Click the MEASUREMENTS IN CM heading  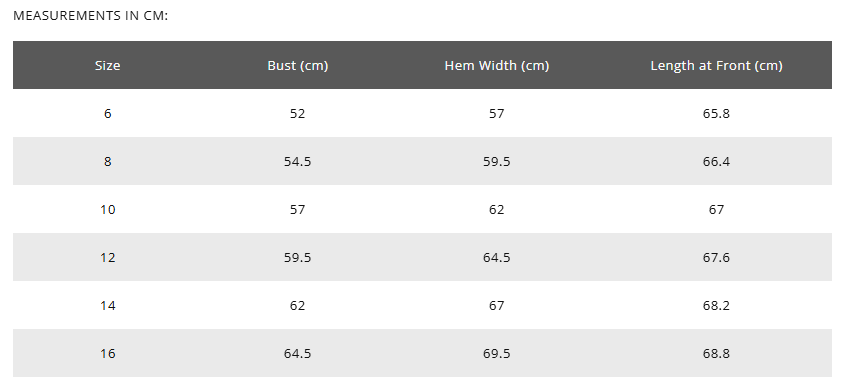91,16
